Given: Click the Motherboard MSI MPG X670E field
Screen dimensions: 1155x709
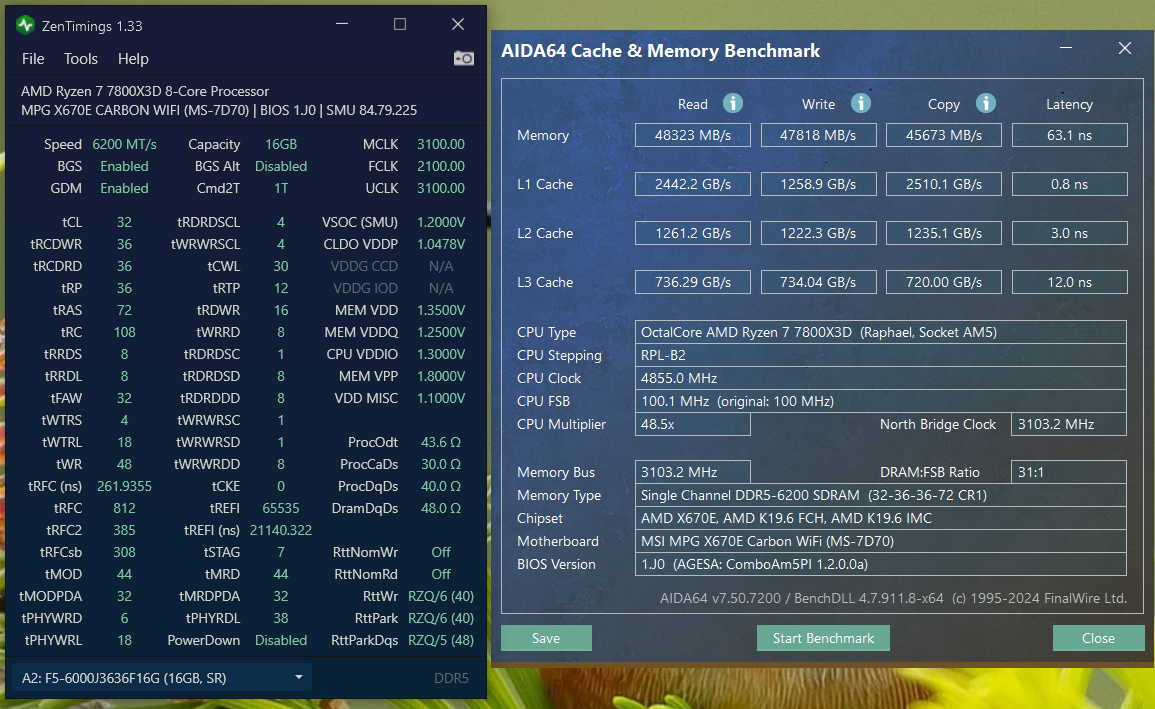Looking at the screenshot, I should click(880, 541).
